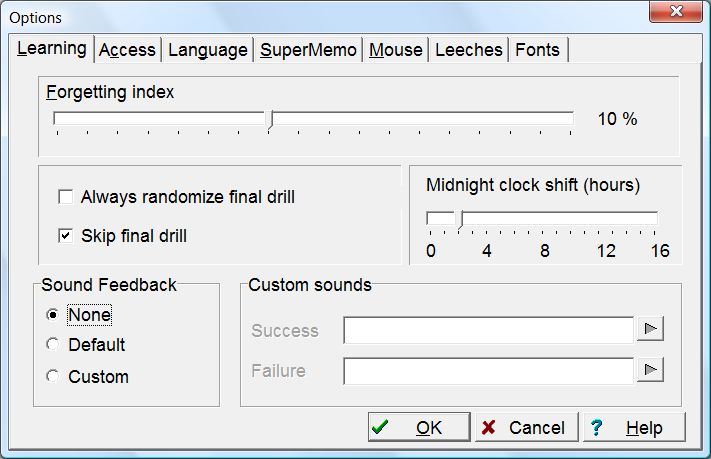Select the Learning tab
Viewport: 711px width, 459px height.
(x=51, y=49)
